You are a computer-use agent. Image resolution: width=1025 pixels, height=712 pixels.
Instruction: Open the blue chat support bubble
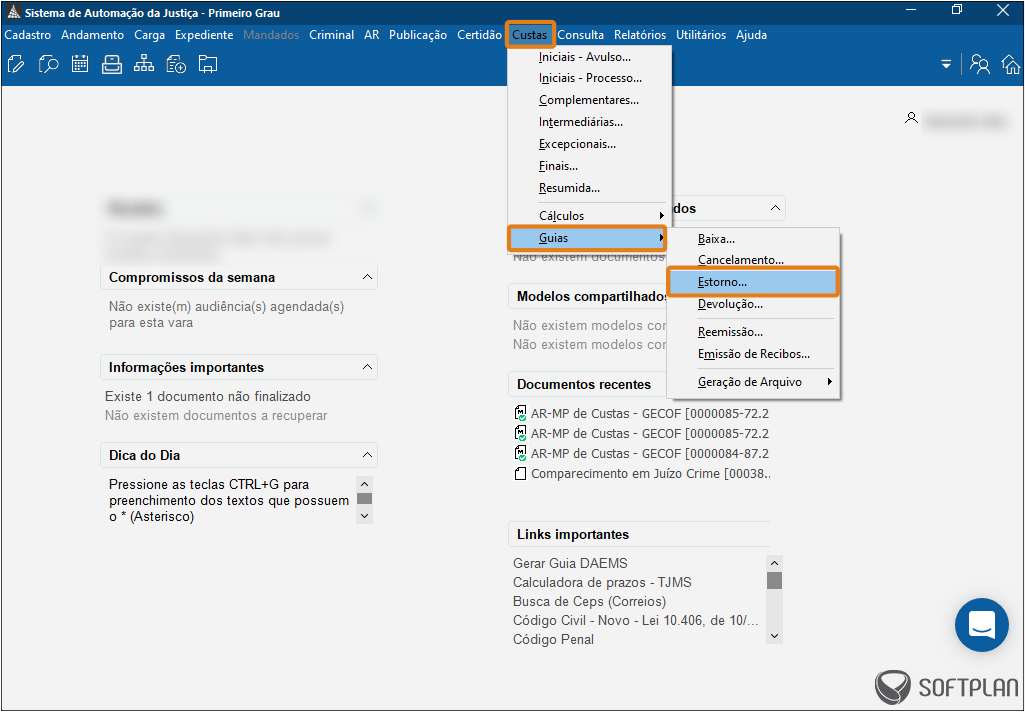pyautogui.click(x=982, y=624)
